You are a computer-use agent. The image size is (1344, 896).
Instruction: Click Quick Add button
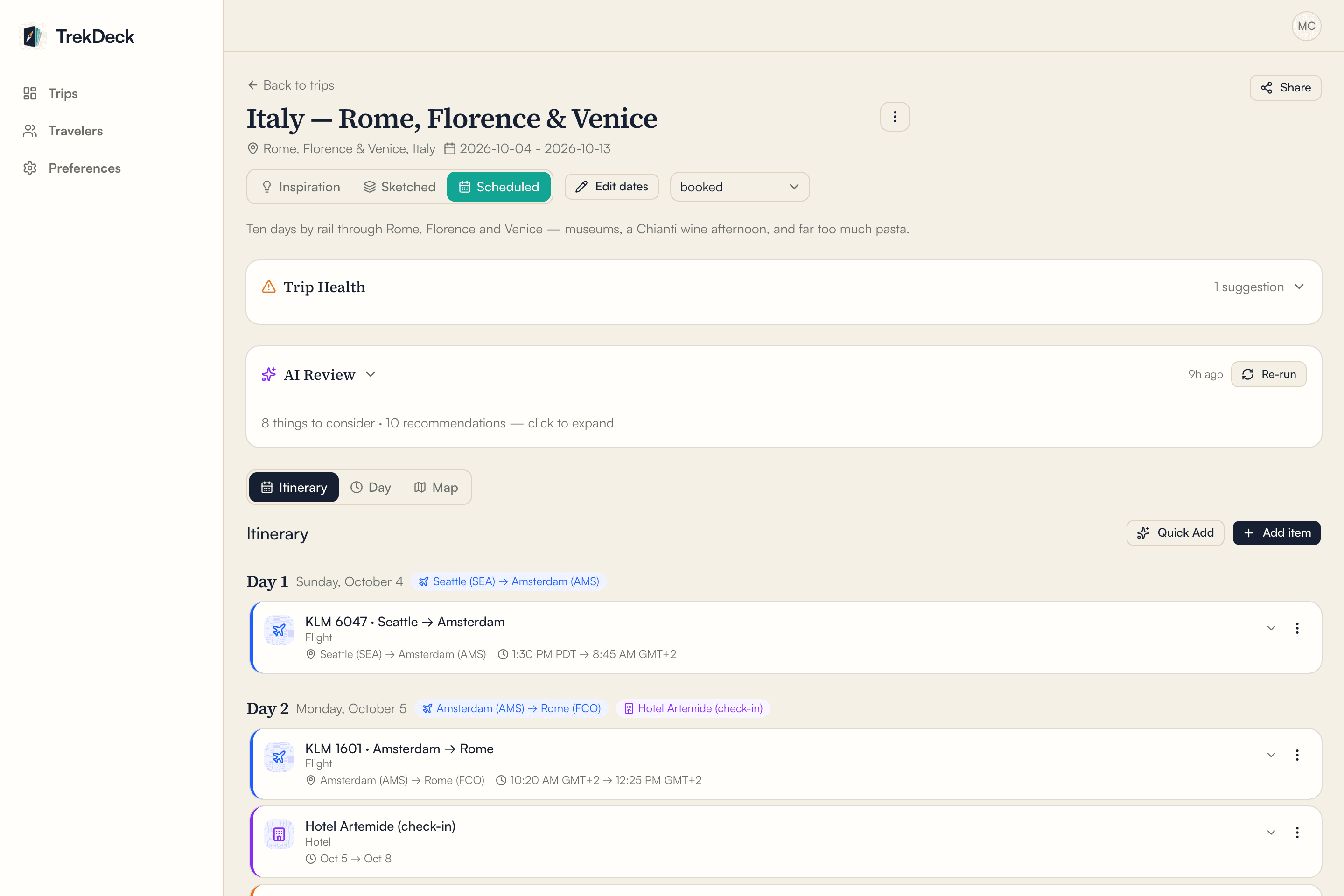tap(1176, 532)
